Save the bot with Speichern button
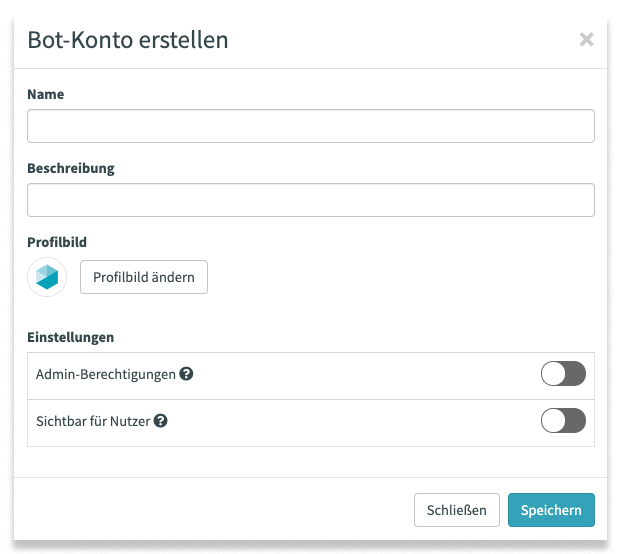This screenshot has width=621, height=554. (551, 510)
